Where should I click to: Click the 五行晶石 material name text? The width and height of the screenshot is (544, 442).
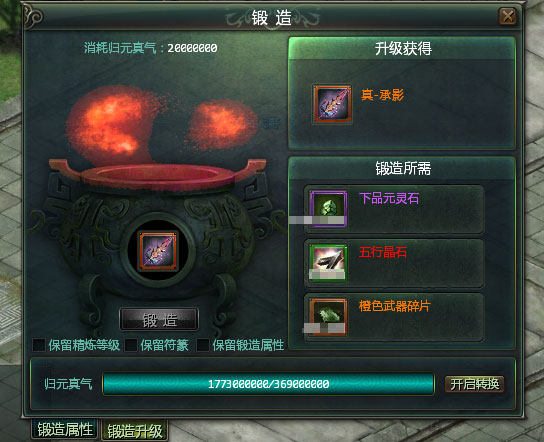pyautogui.click(x=383, y=252)
